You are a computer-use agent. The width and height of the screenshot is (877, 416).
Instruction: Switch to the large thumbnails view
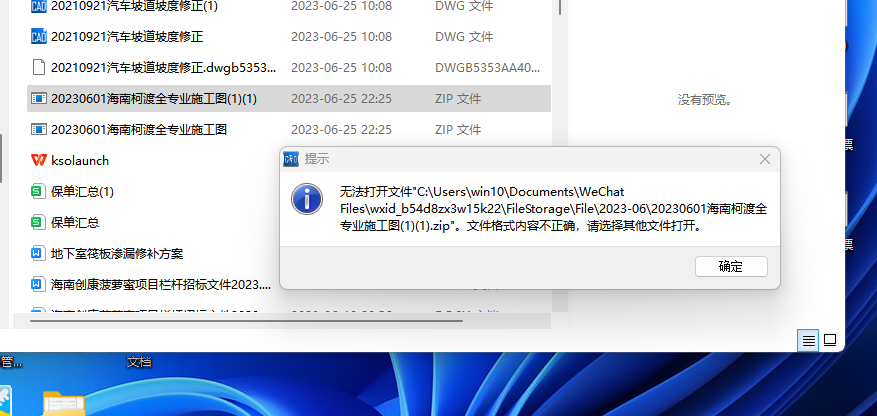(830, 341)
